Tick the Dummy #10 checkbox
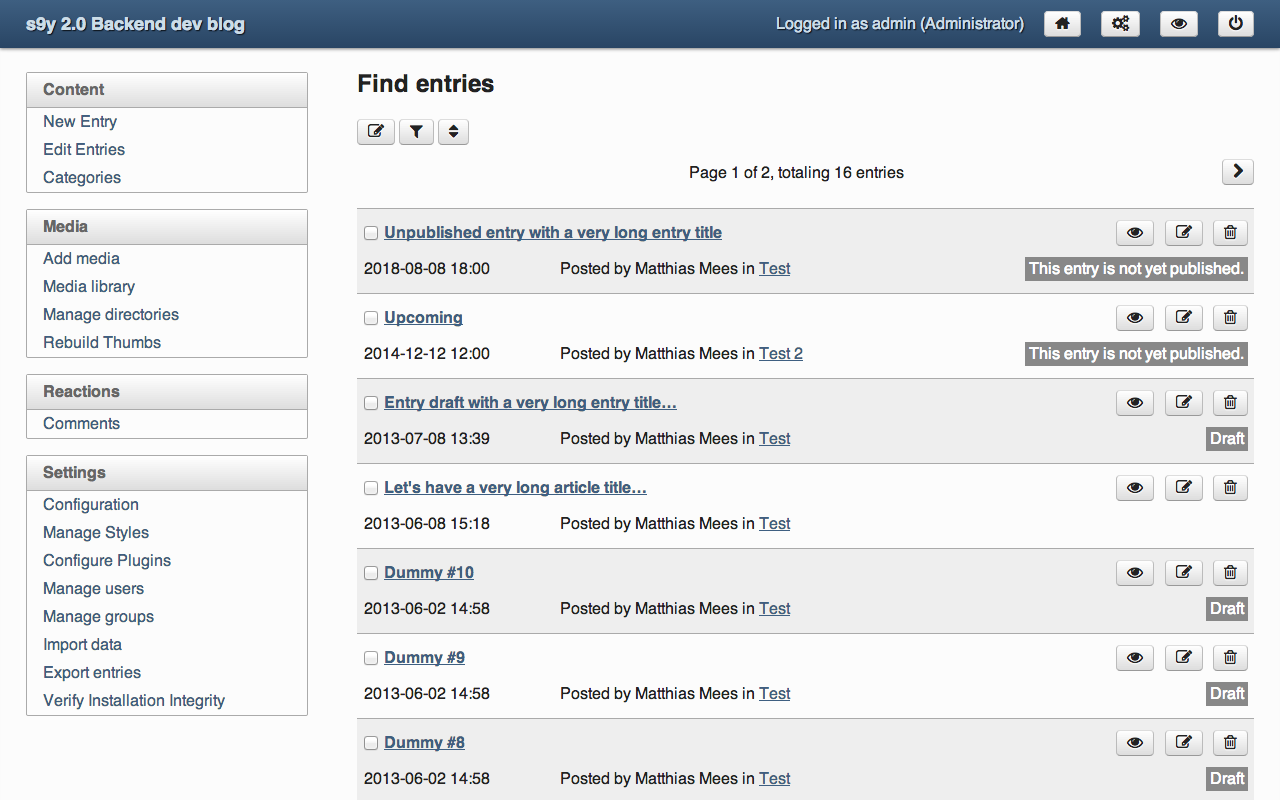The image size is (1280, 800). [x=371, y=573]
